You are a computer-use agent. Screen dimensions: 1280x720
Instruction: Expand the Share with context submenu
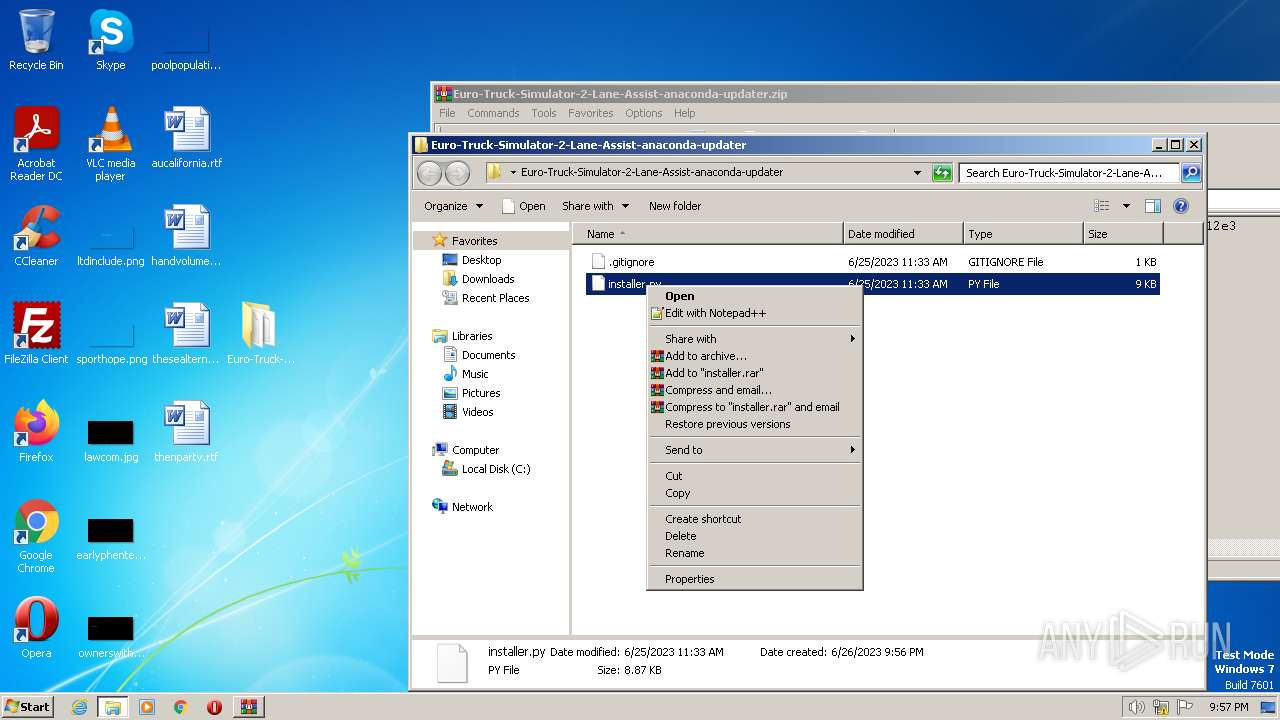755,339
